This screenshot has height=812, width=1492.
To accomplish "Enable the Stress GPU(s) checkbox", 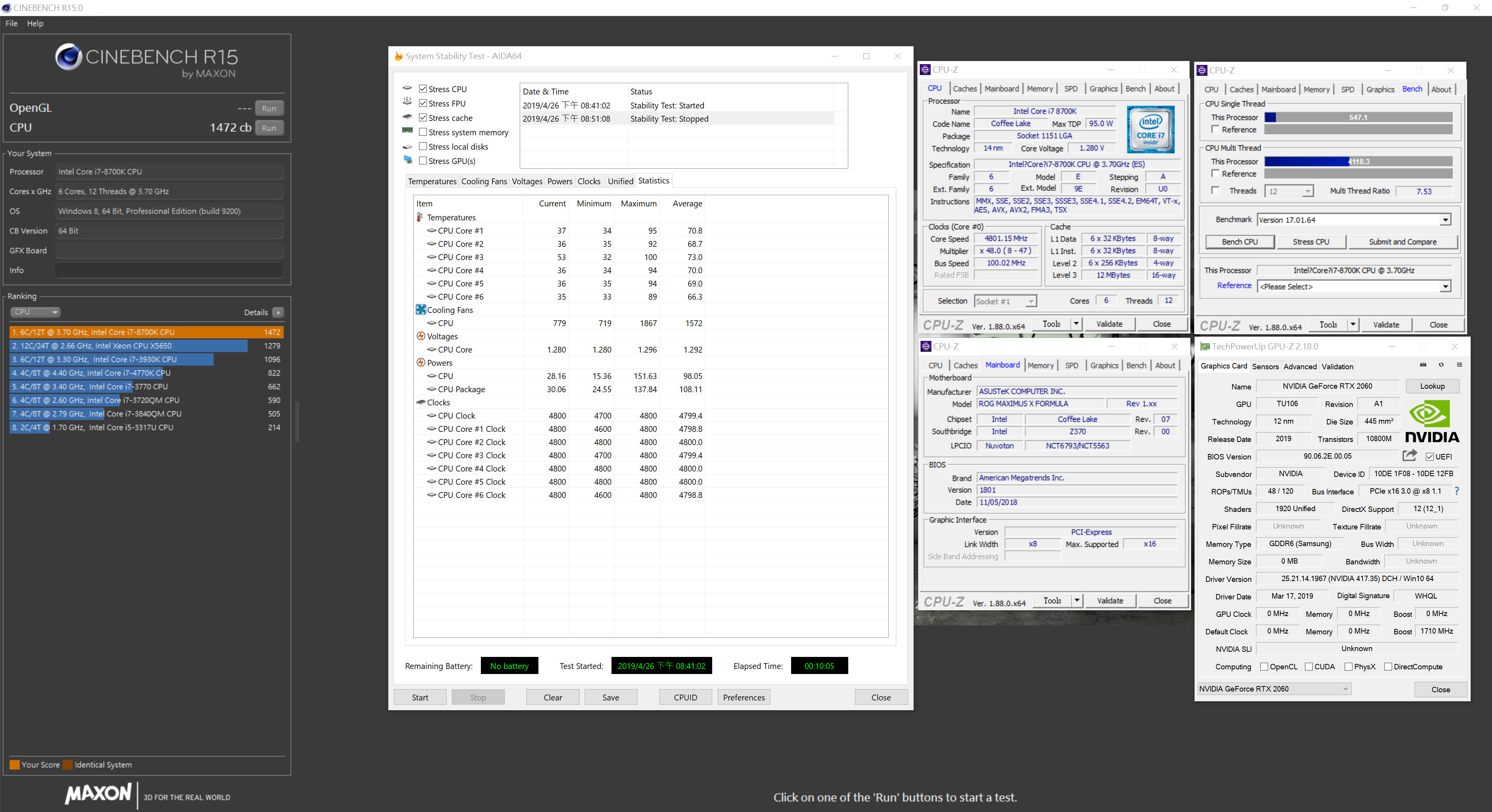I will pyautogui.click(x=423, y=161).
